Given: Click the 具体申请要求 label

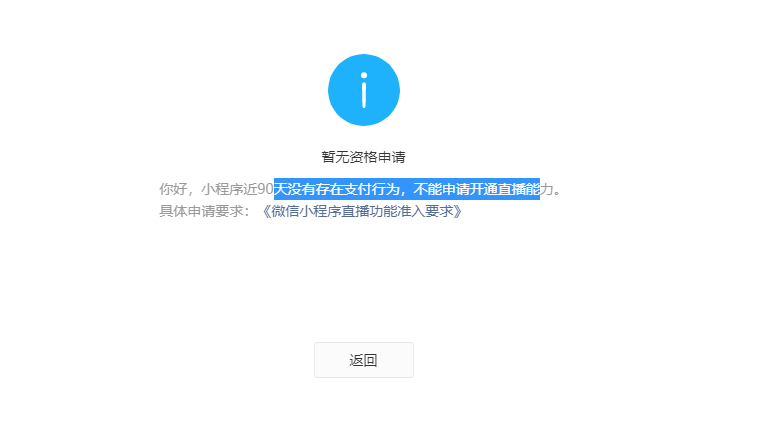Looking at the screenshot, I should 201,211.
